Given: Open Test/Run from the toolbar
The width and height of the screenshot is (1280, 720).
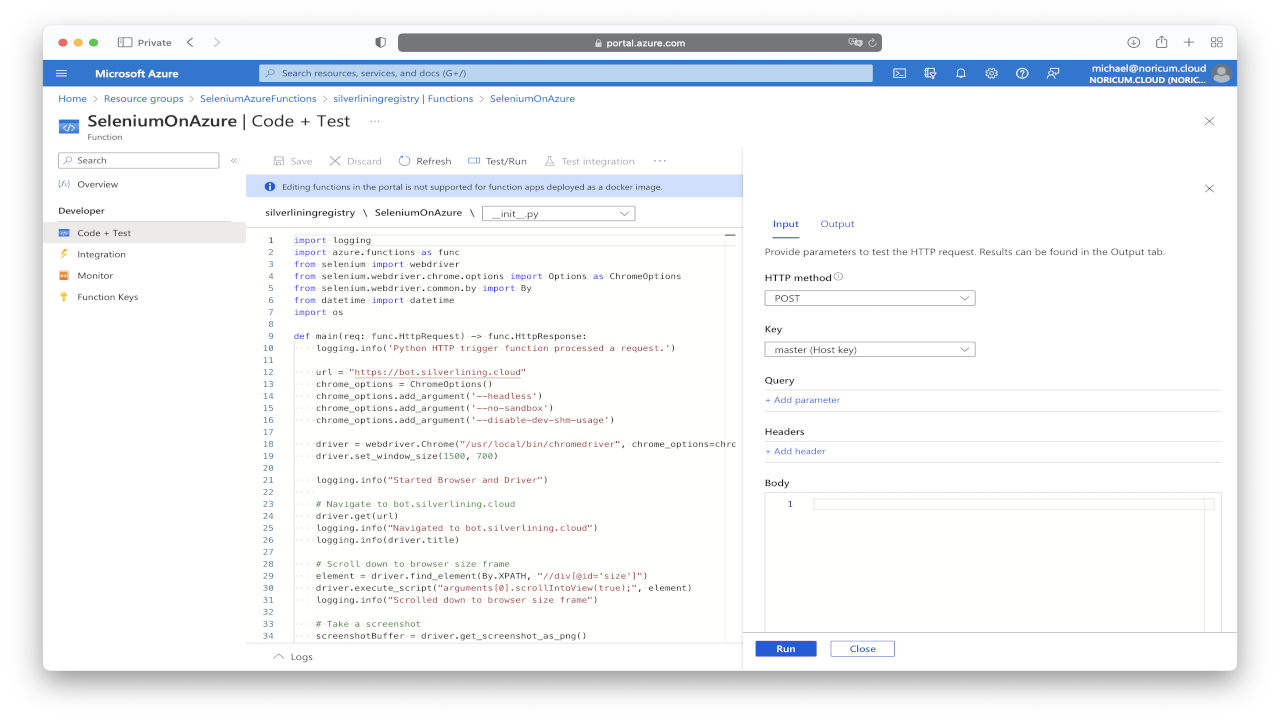Looking at the screenshot, I should tap(497, 161).
